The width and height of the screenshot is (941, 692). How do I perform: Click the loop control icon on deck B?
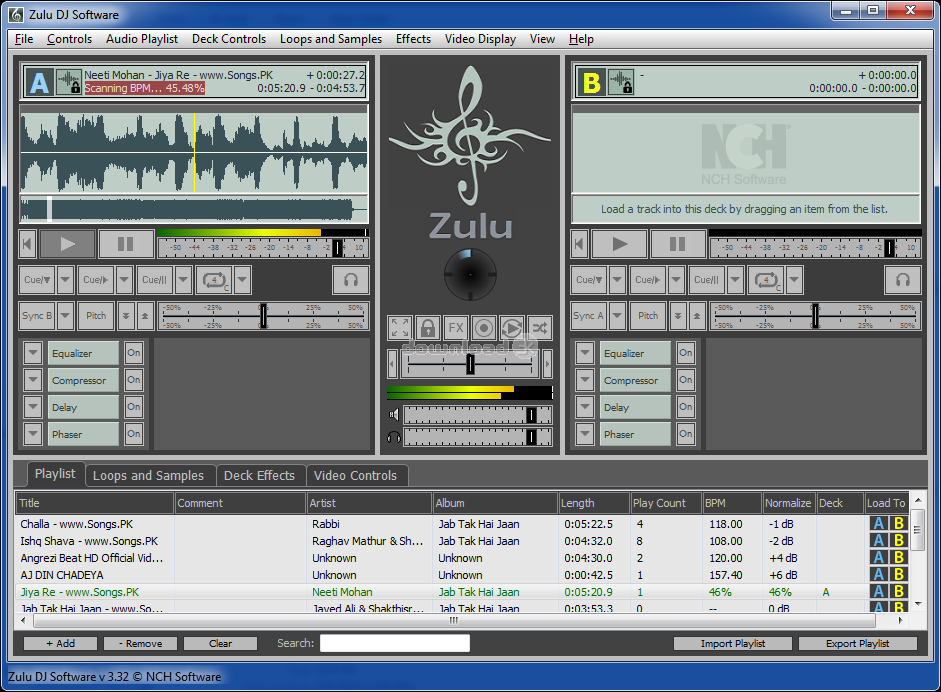(767, 280)
